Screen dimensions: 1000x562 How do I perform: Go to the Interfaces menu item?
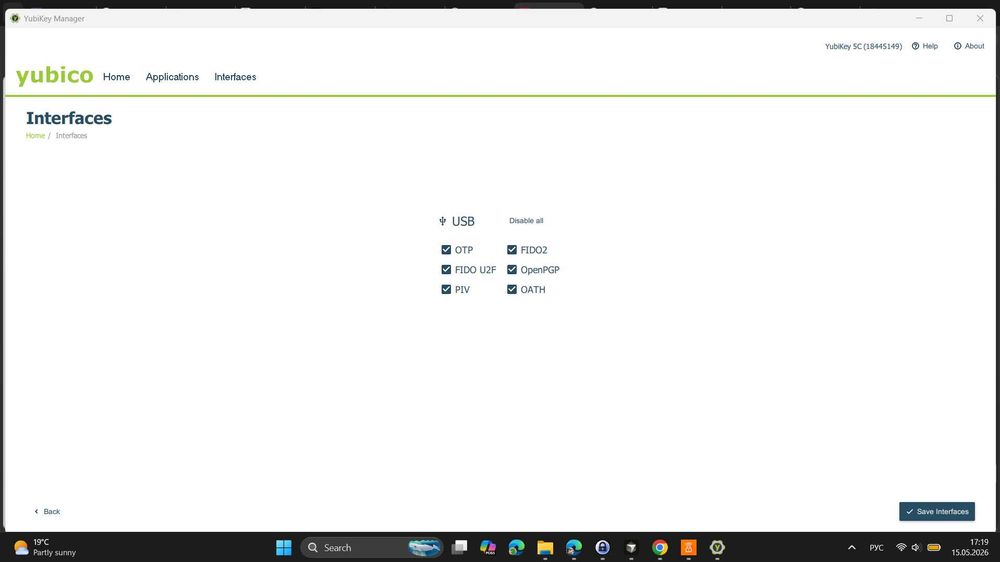tap(235, 77)
